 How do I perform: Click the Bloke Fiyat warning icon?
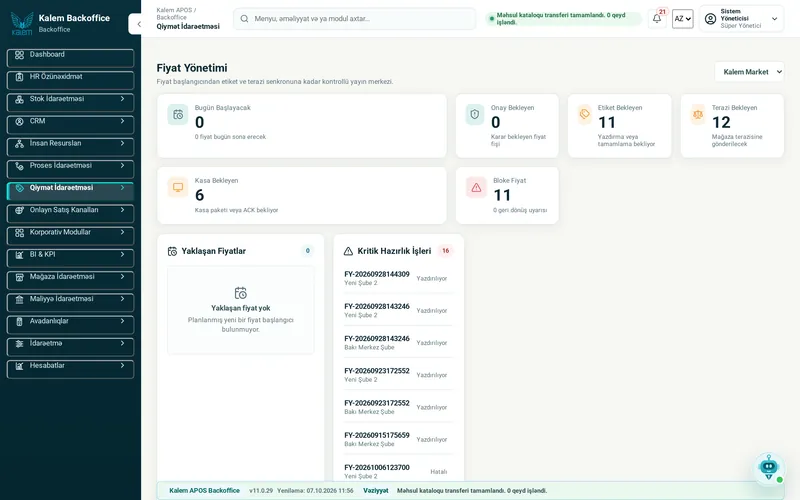[x=476, y=188]
